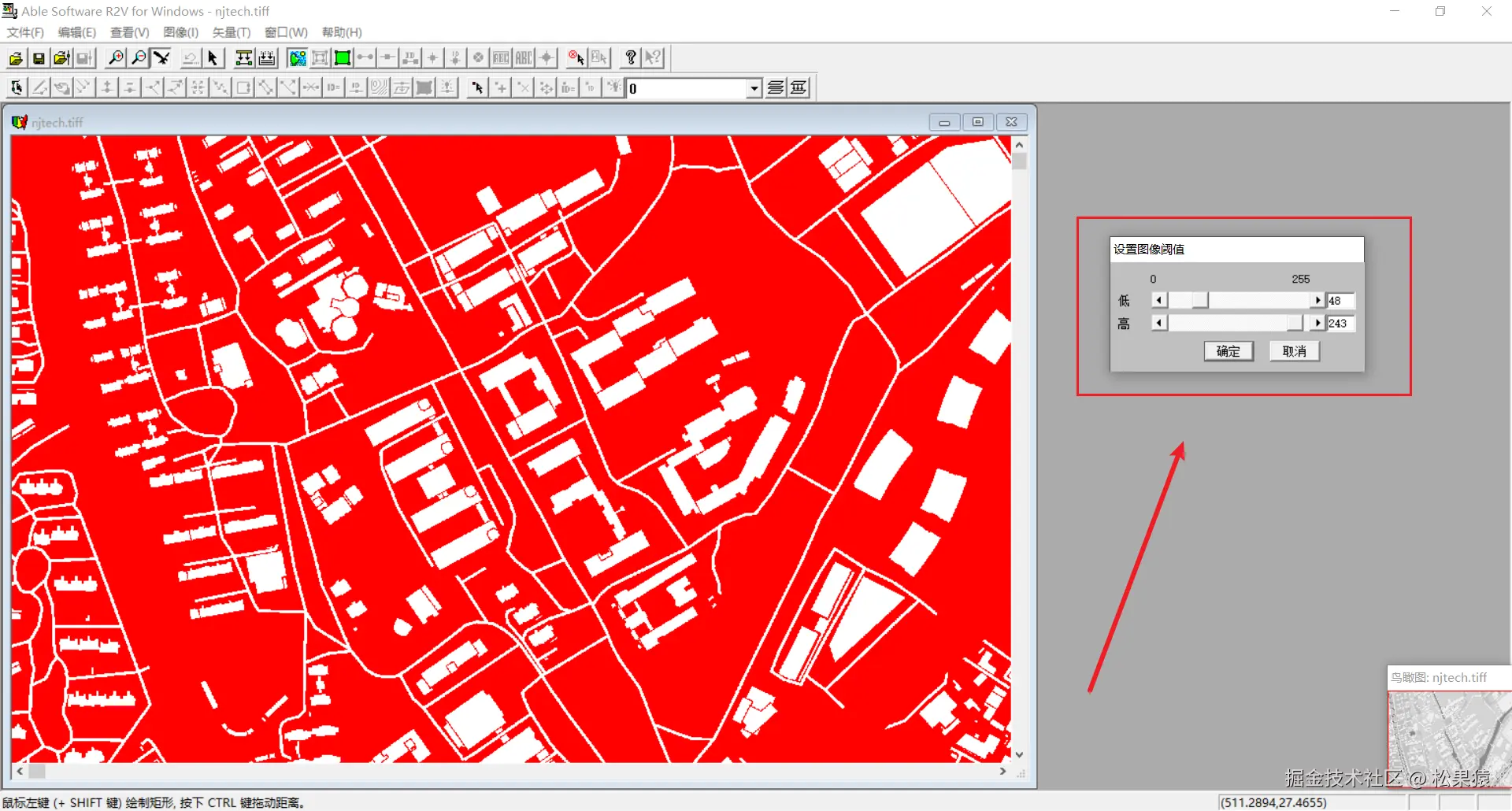
Task: Click the high threshold value field showing 243
Action: pos(1341,323)
